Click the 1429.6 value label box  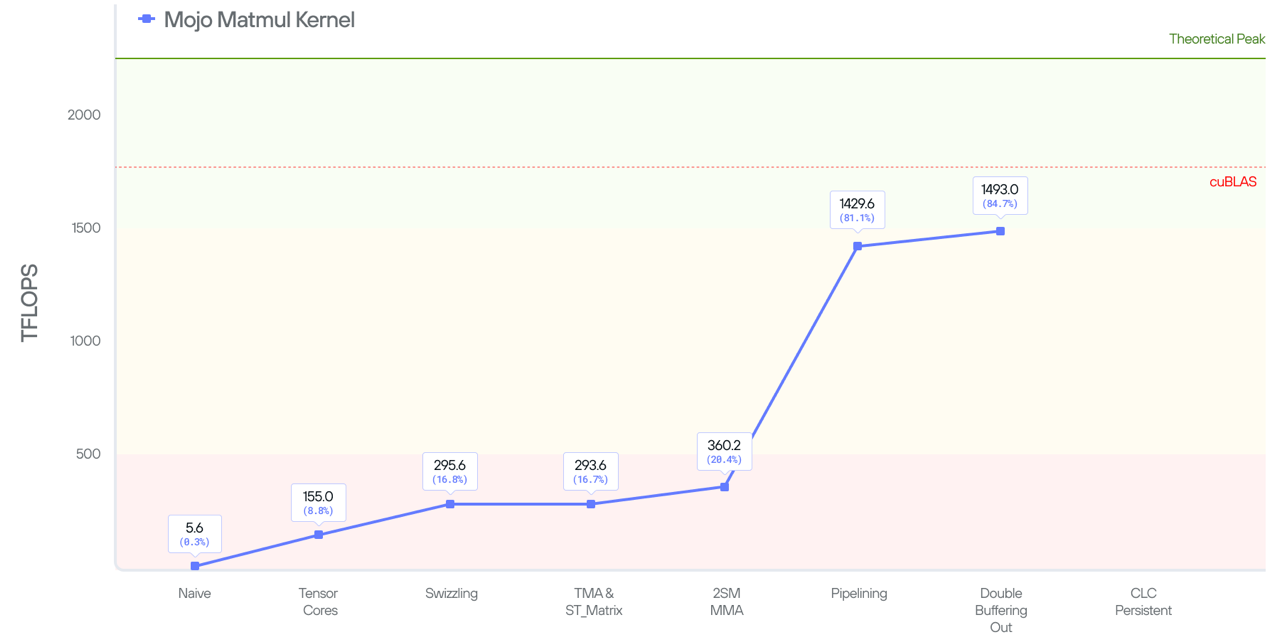(857, 209)
